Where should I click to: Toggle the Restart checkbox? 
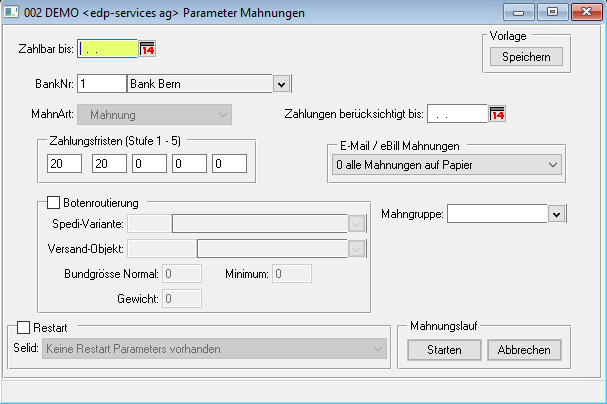click(x=24, y=327)
